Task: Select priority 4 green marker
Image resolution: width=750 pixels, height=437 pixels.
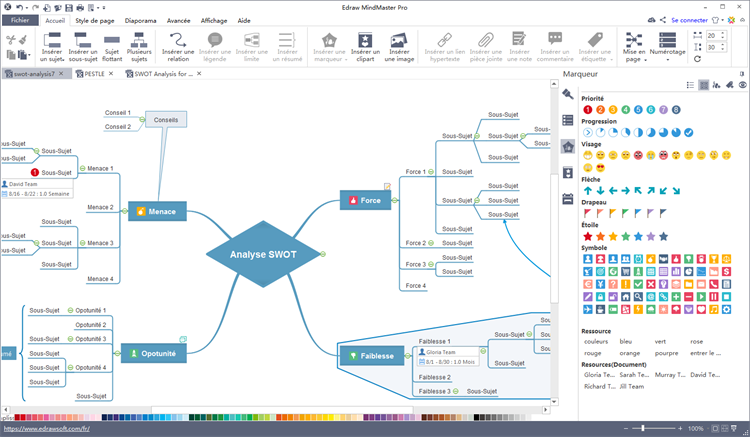Action: point(626,109)
